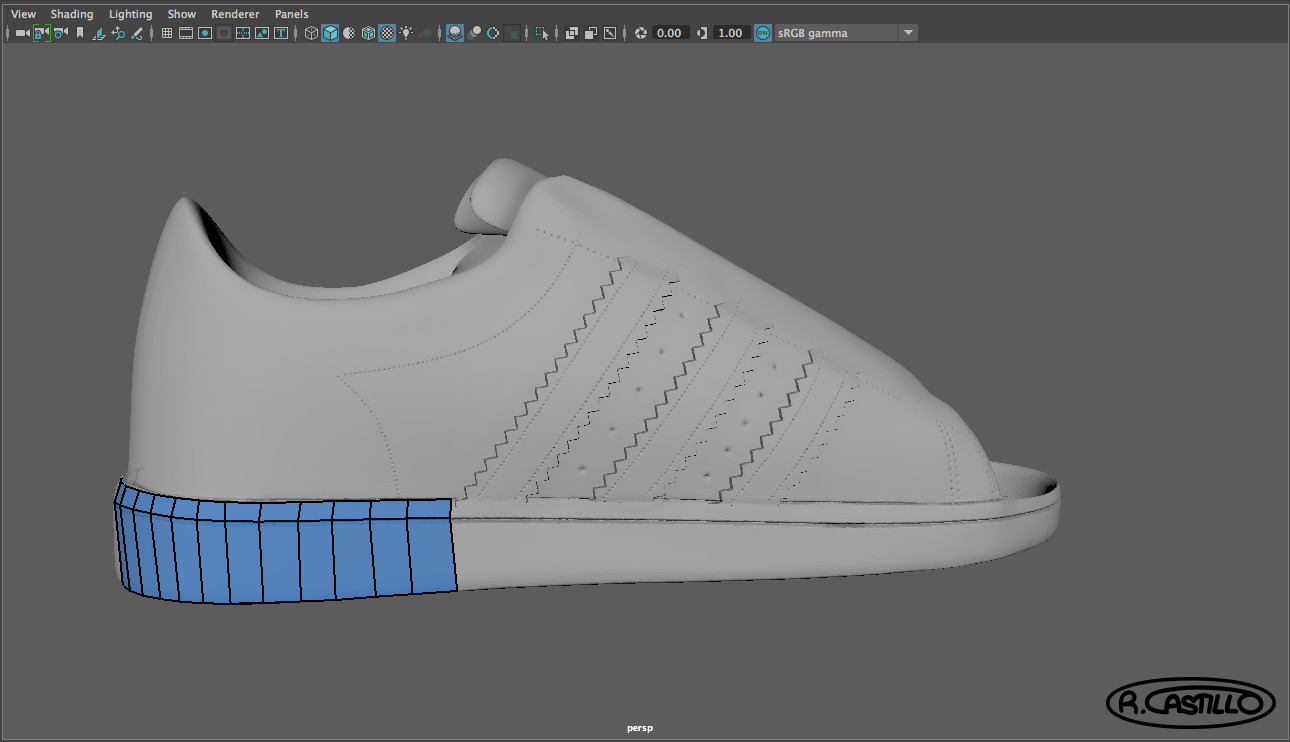The height and width of the screenshot is (742, 1290).
Task: Toggle Multisample Anti-aliasing icon
Action: click(x=493, y=33)
